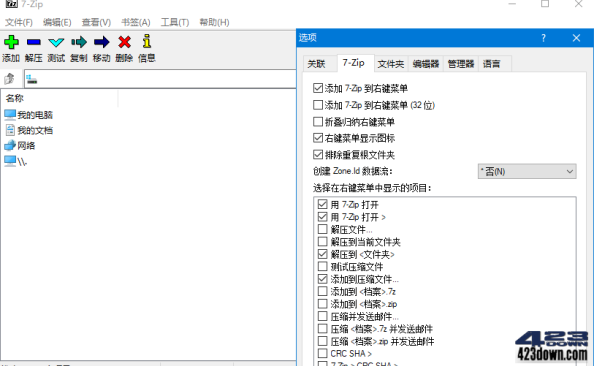Minimize the 7-Zip window

[x=512, y=4]
